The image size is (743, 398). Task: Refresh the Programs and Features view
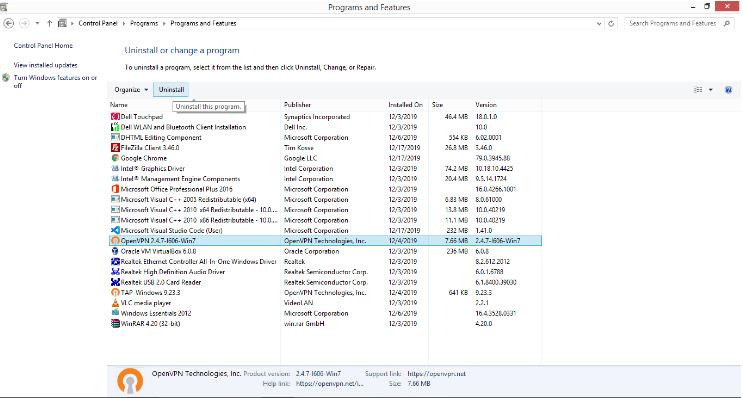coord(611,23)
